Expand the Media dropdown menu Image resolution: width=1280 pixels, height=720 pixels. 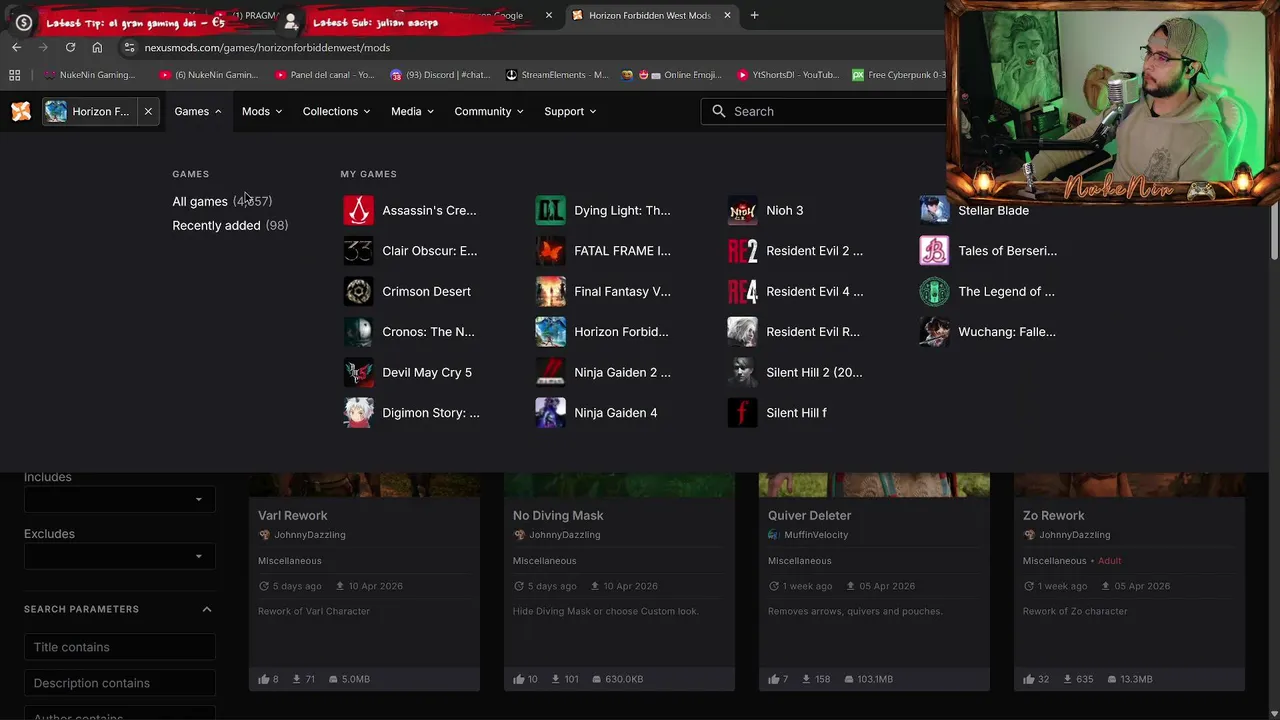pyautogui.click(x=412, y=111)
